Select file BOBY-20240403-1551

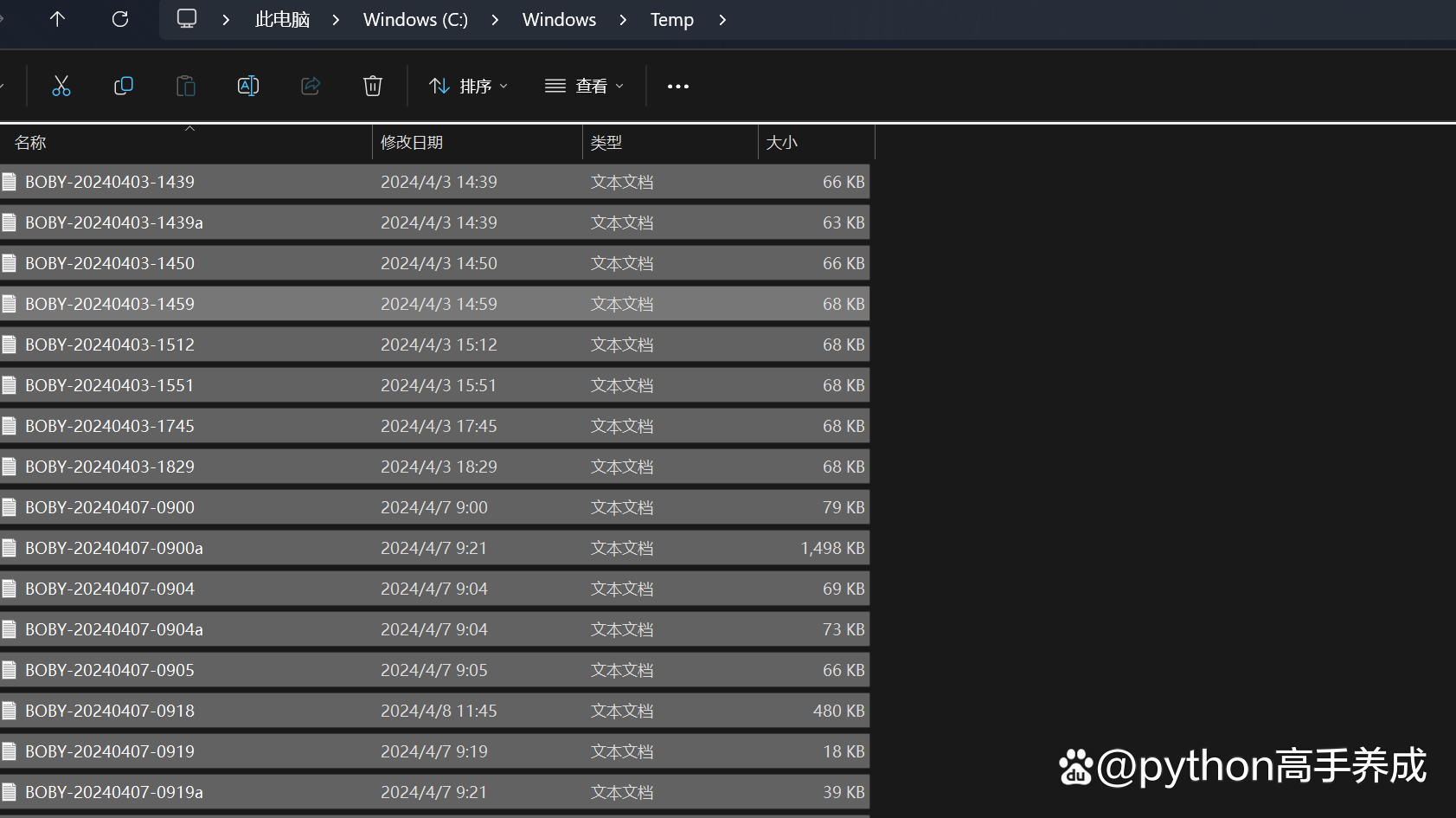(434, 385)
